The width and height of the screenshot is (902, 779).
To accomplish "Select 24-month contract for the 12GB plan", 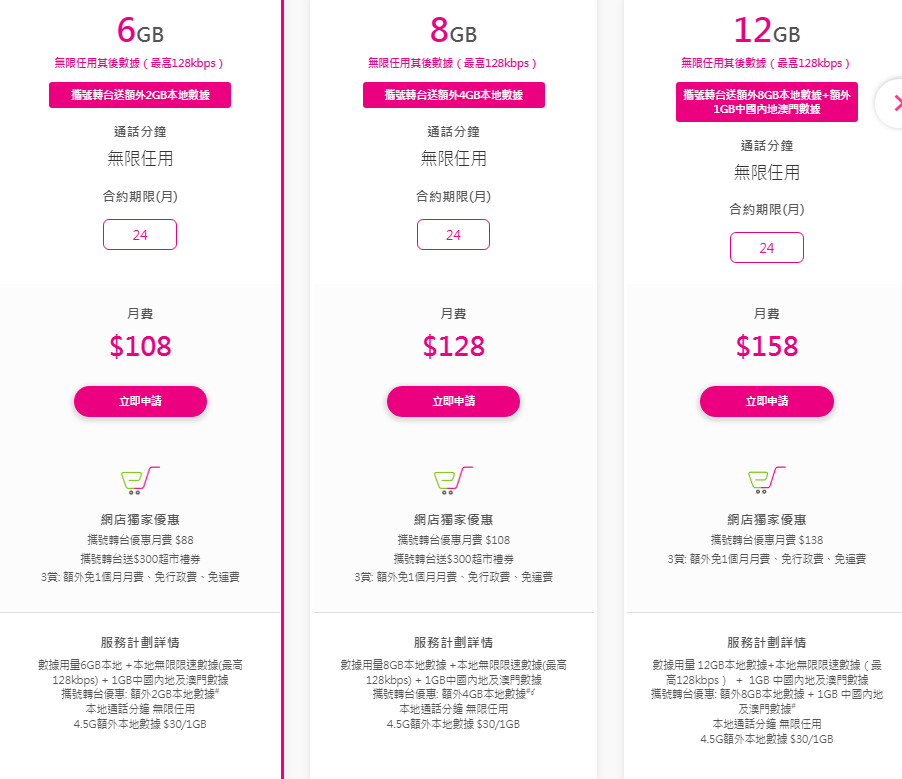I will 767,248.
